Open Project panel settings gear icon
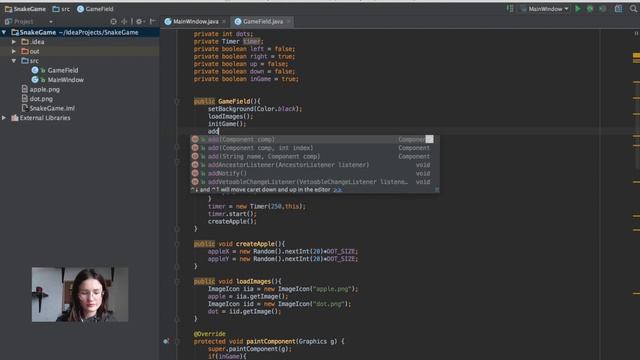 point(139,22)
